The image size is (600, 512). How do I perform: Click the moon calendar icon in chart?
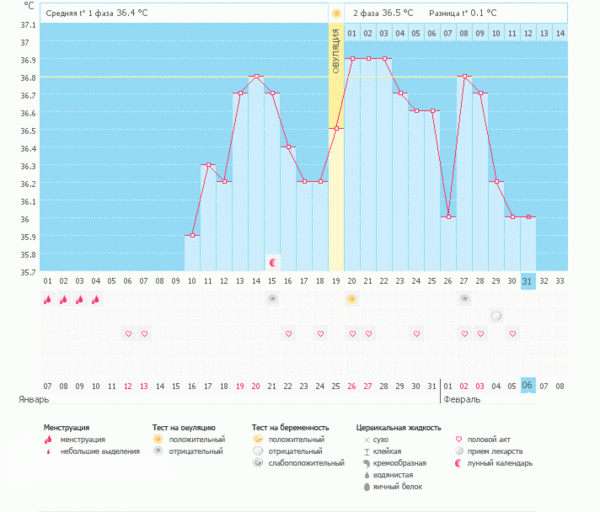tap(272, 261)
